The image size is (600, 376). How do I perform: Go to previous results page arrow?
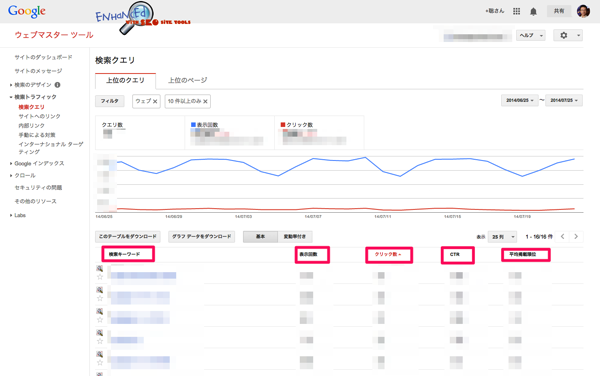562,236
